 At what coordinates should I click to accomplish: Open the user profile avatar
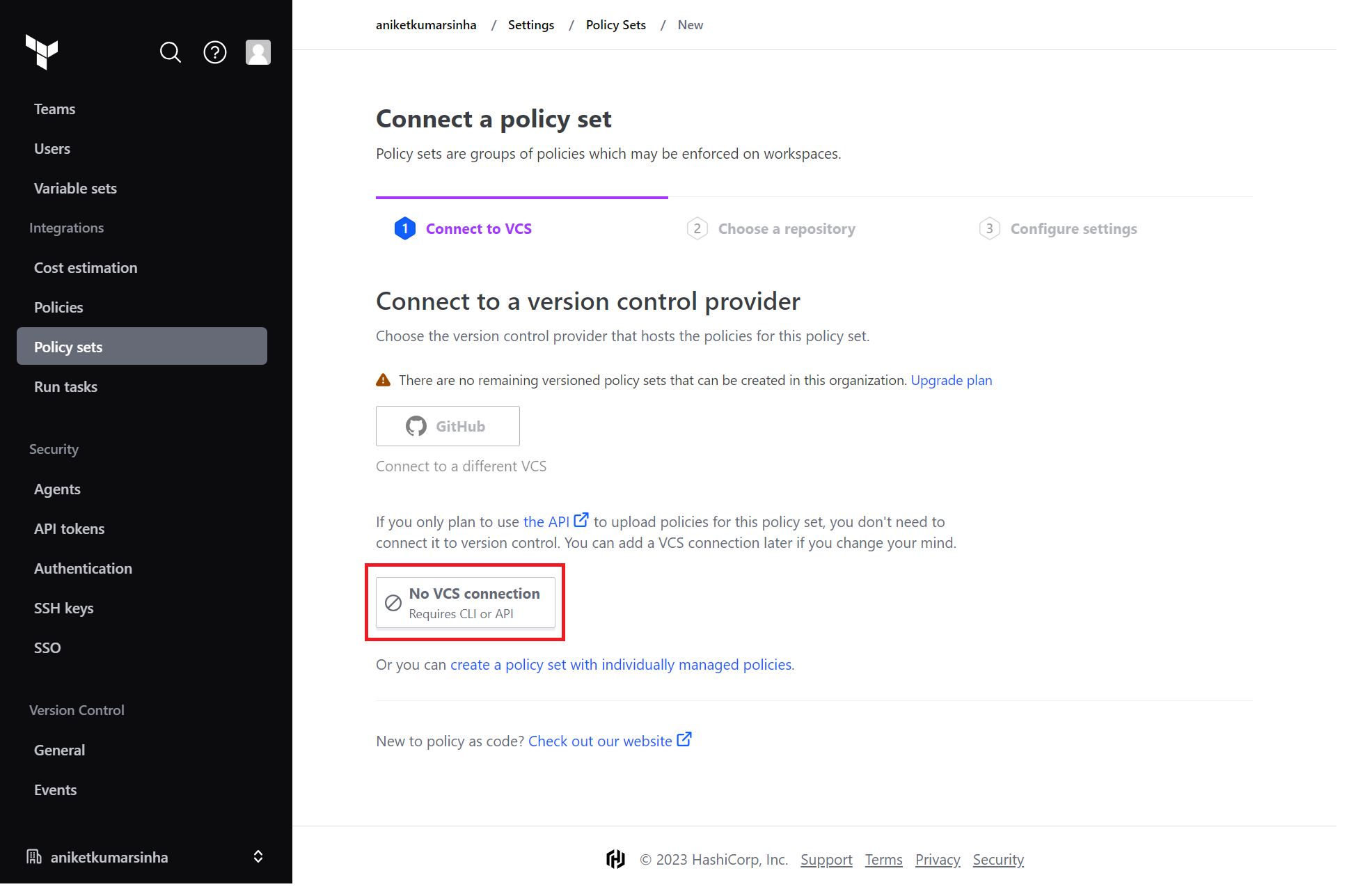[x=258, y=52]
